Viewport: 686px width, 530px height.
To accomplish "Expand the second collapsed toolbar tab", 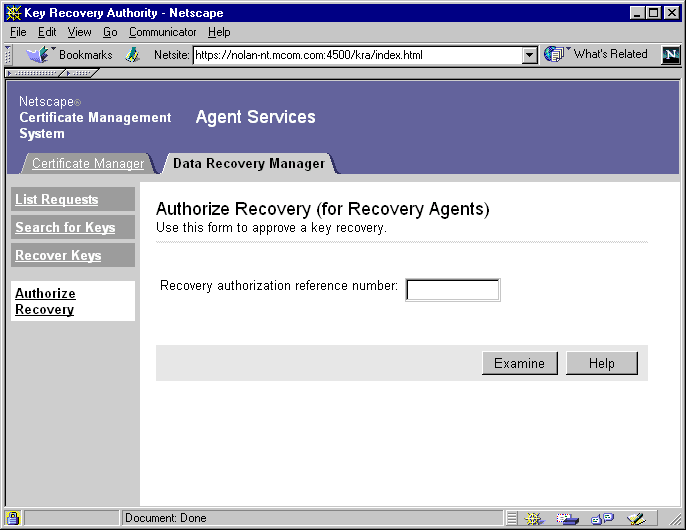I will point(80,74).
